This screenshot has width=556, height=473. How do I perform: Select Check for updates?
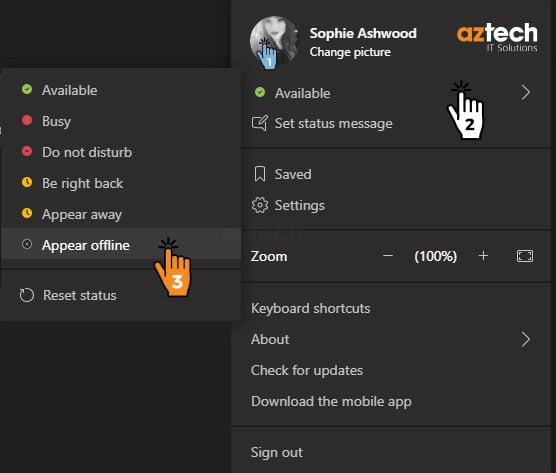pos(307,371)
